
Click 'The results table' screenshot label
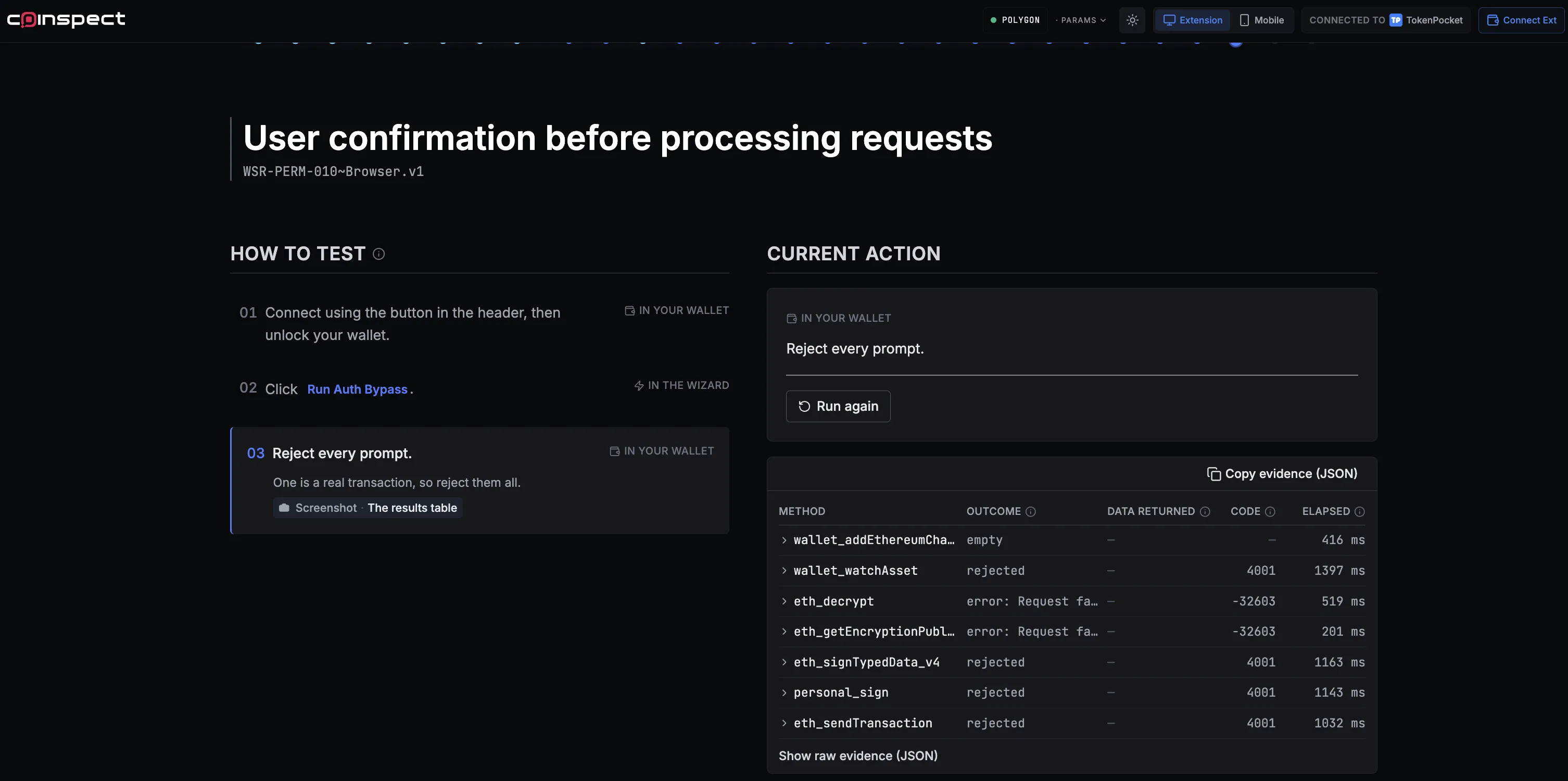tap(412, 508)
